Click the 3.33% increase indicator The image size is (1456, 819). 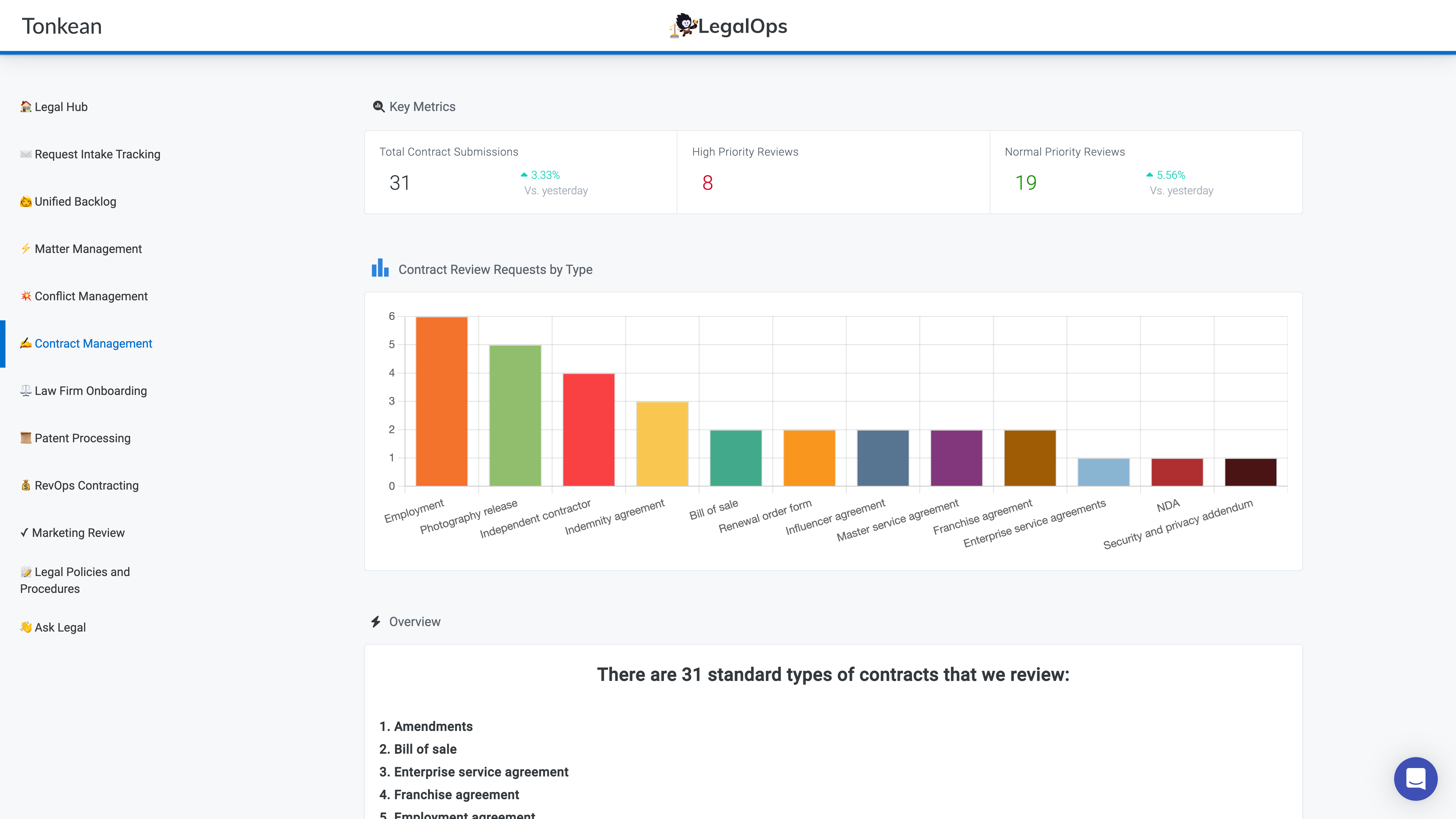[x=540, y=175]
